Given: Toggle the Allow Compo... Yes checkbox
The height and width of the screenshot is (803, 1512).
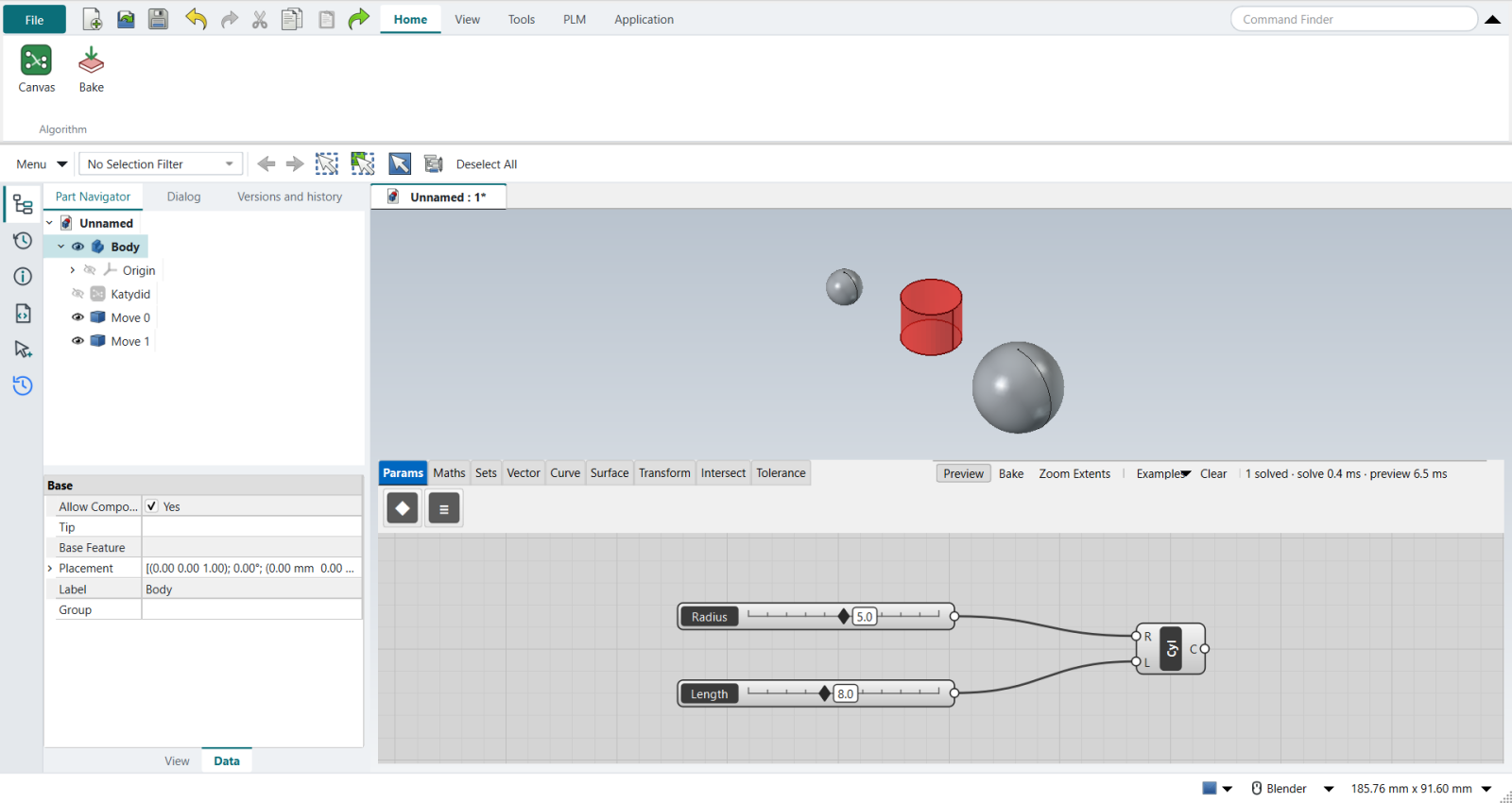Looking at the screenshot, I should tap(152, 506).
